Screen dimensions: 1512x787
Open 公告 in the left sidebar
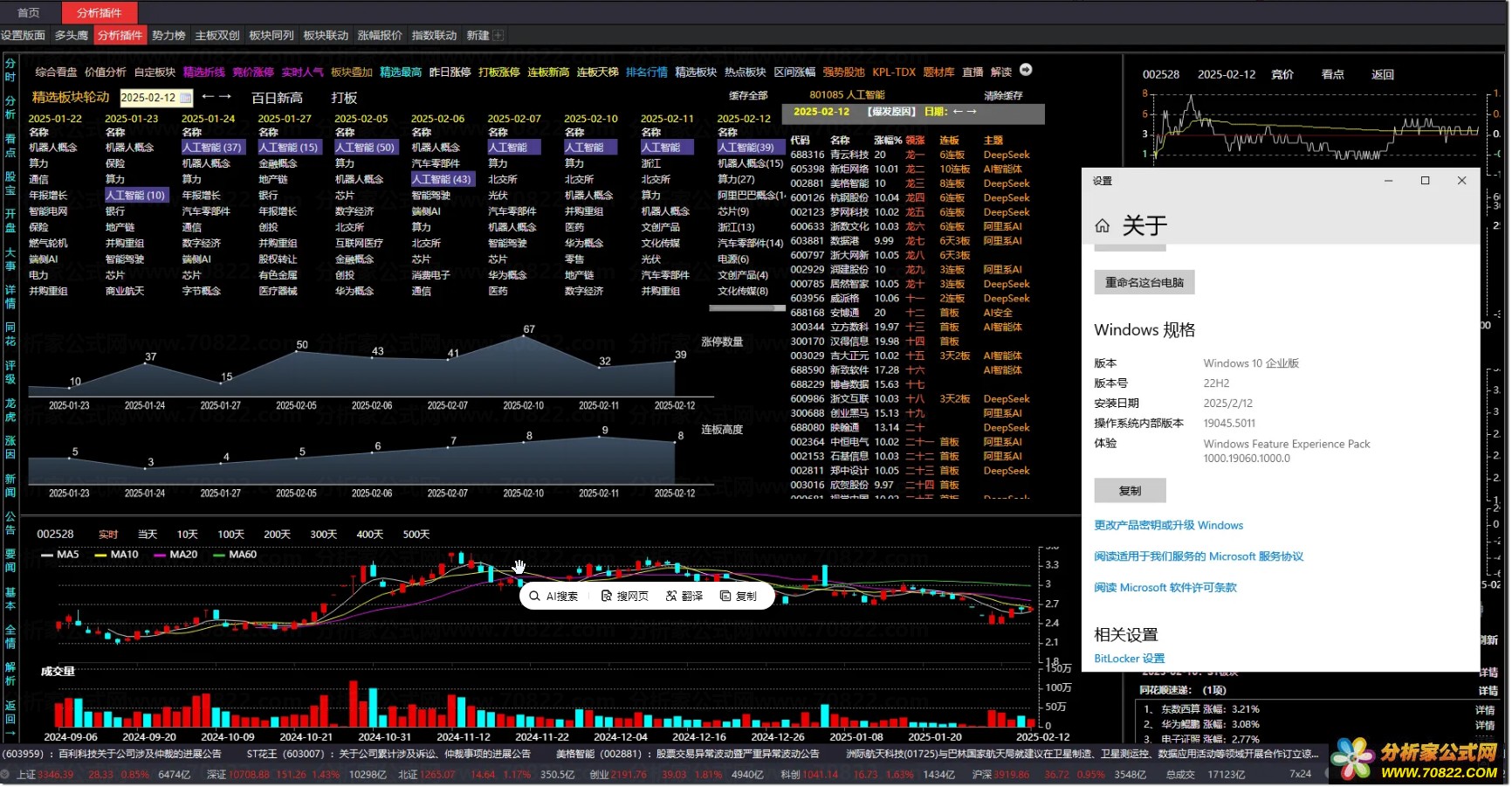pyautogui.click(x=10, y=522)
